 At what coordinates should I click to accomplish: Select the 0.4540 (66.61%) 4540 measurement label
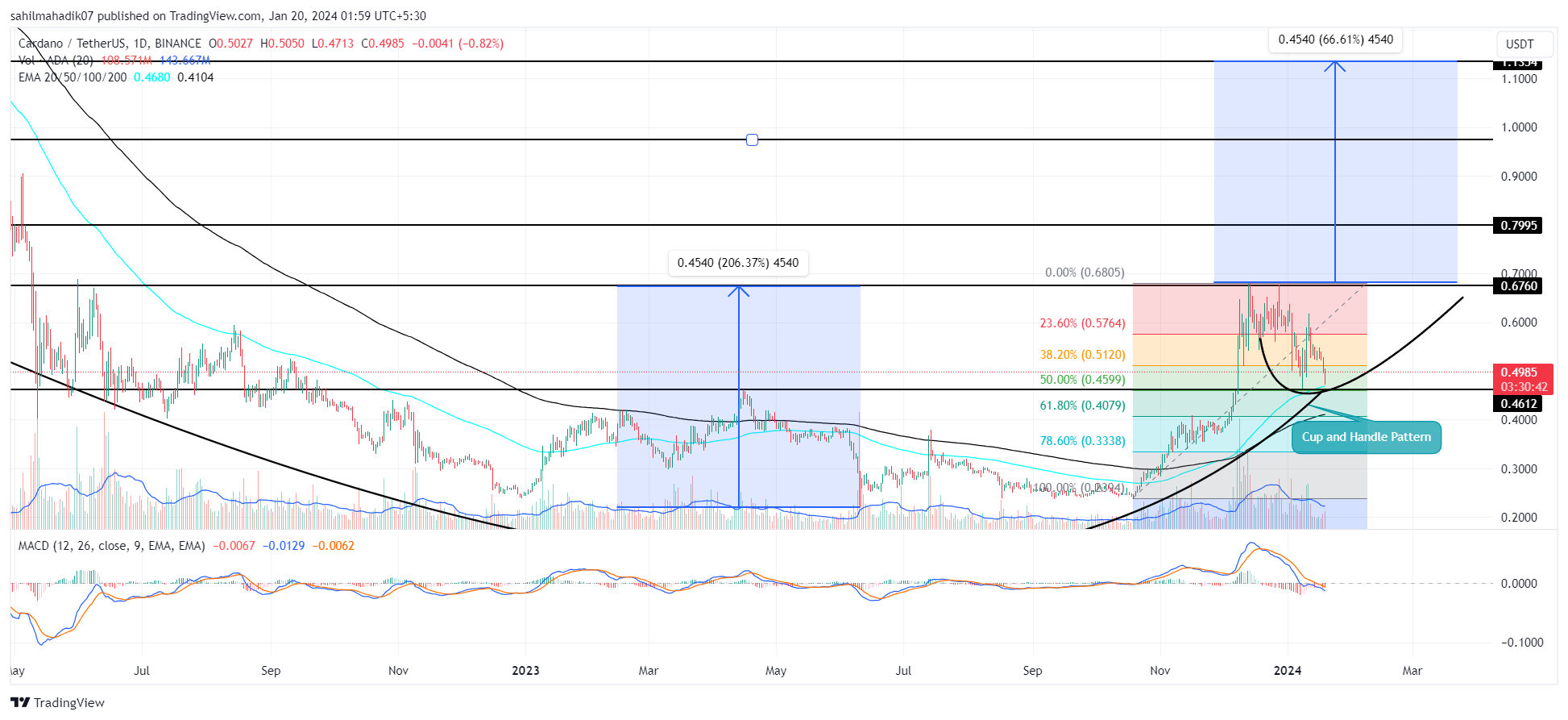point(1335,40)
